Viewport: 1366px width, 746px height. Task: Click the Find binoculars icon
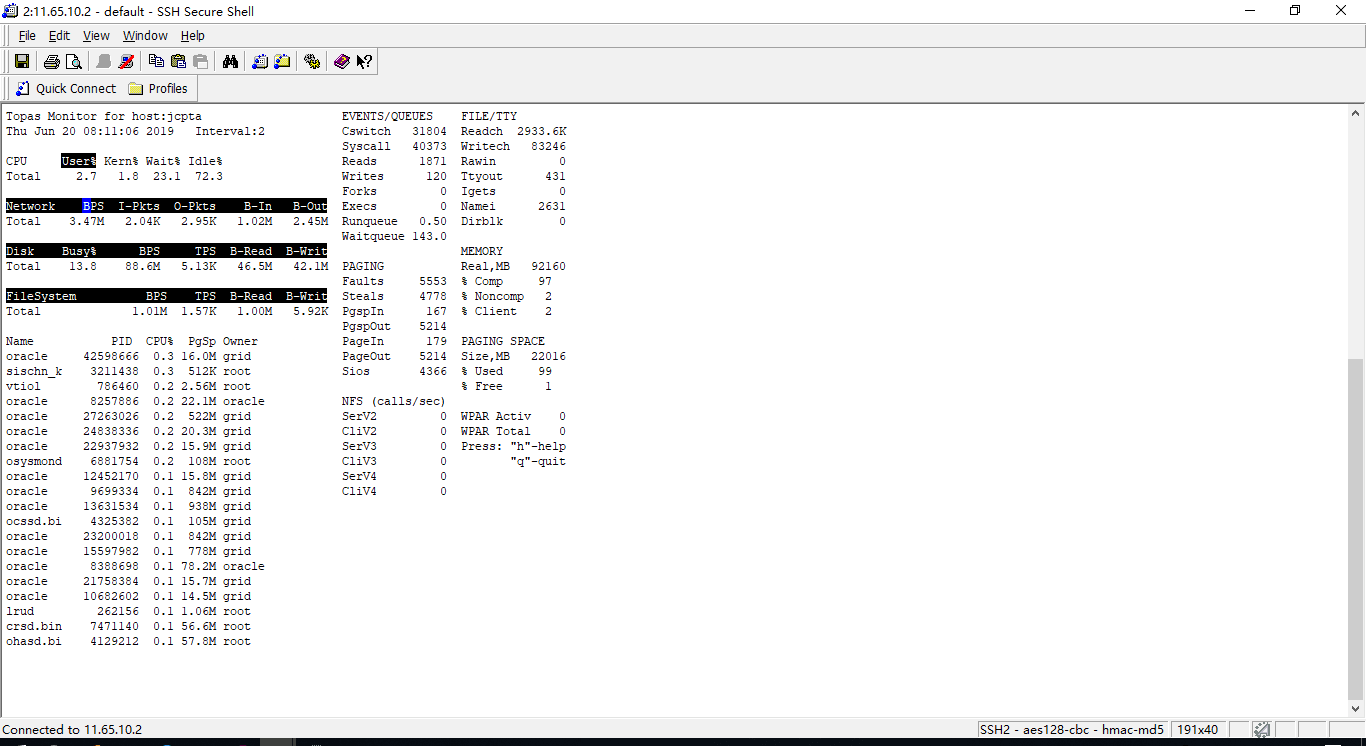pyautogui.click(x=230, y=62)
